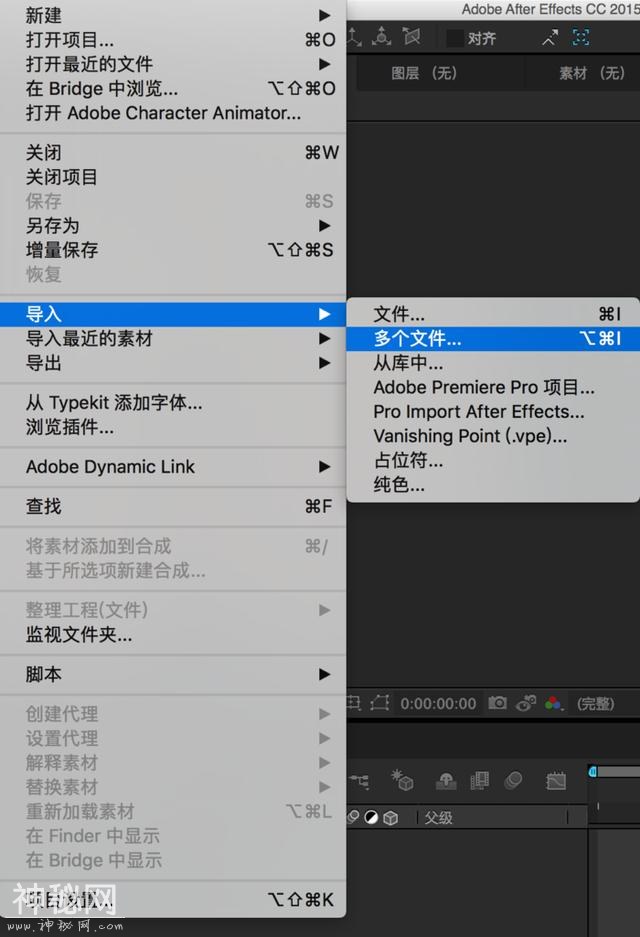
Task: Choose 打开项目... from the file menu
Action: 173,40
